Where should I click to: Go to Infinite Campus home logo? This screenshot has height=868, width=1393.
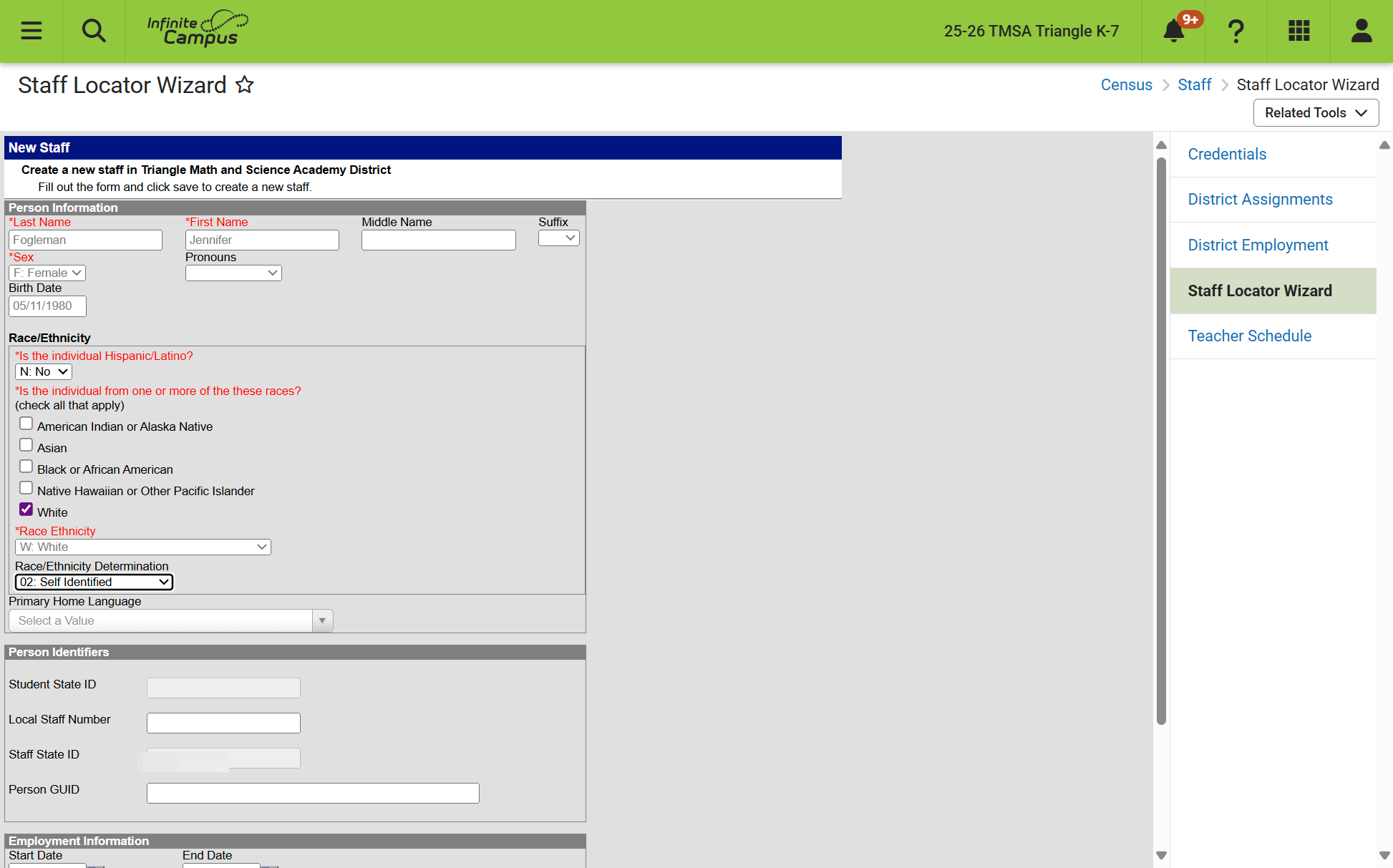pos(198,29)
